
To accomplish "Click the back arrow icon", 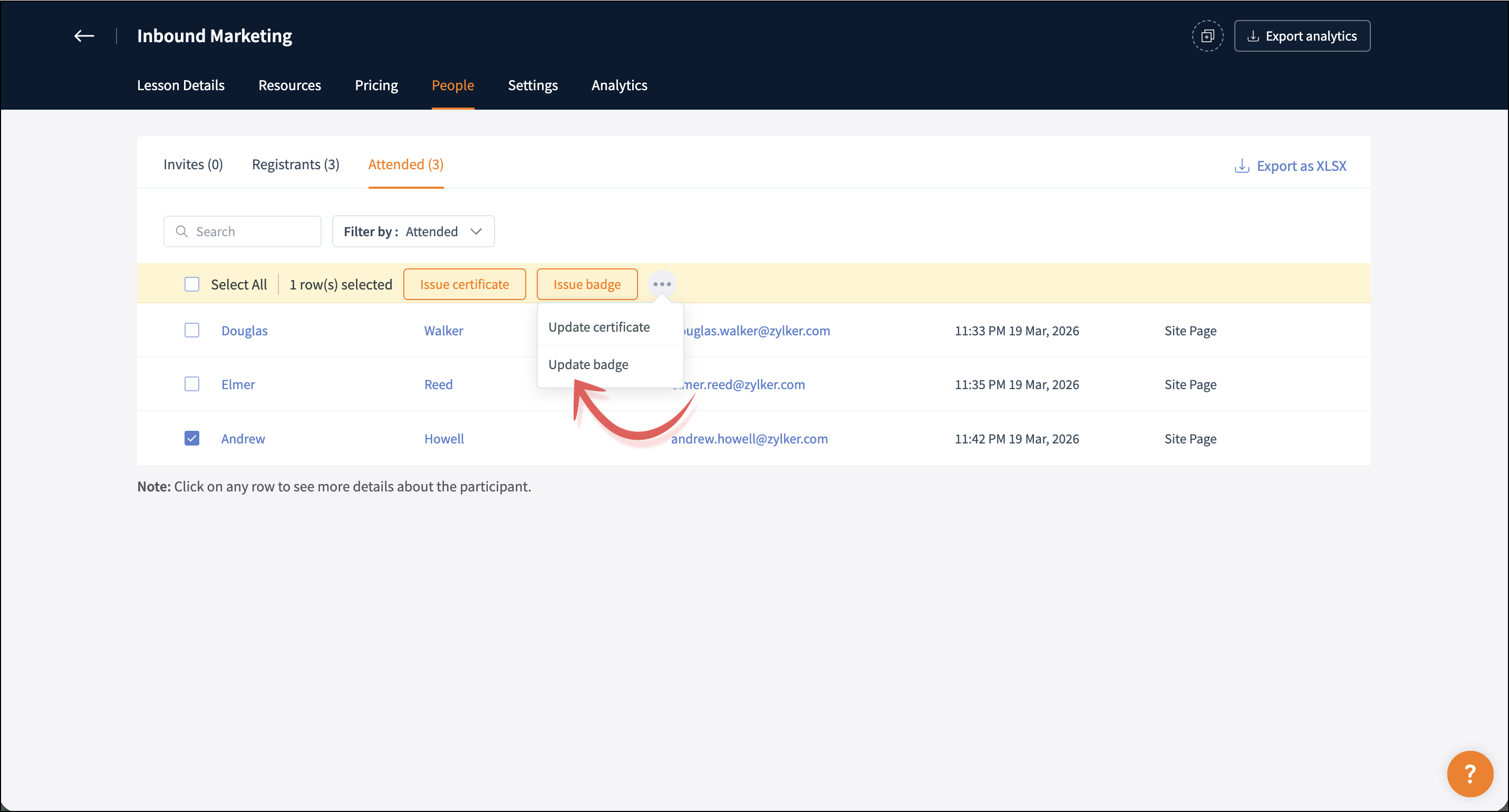I will pyautogui.click(x=84, y=36).
